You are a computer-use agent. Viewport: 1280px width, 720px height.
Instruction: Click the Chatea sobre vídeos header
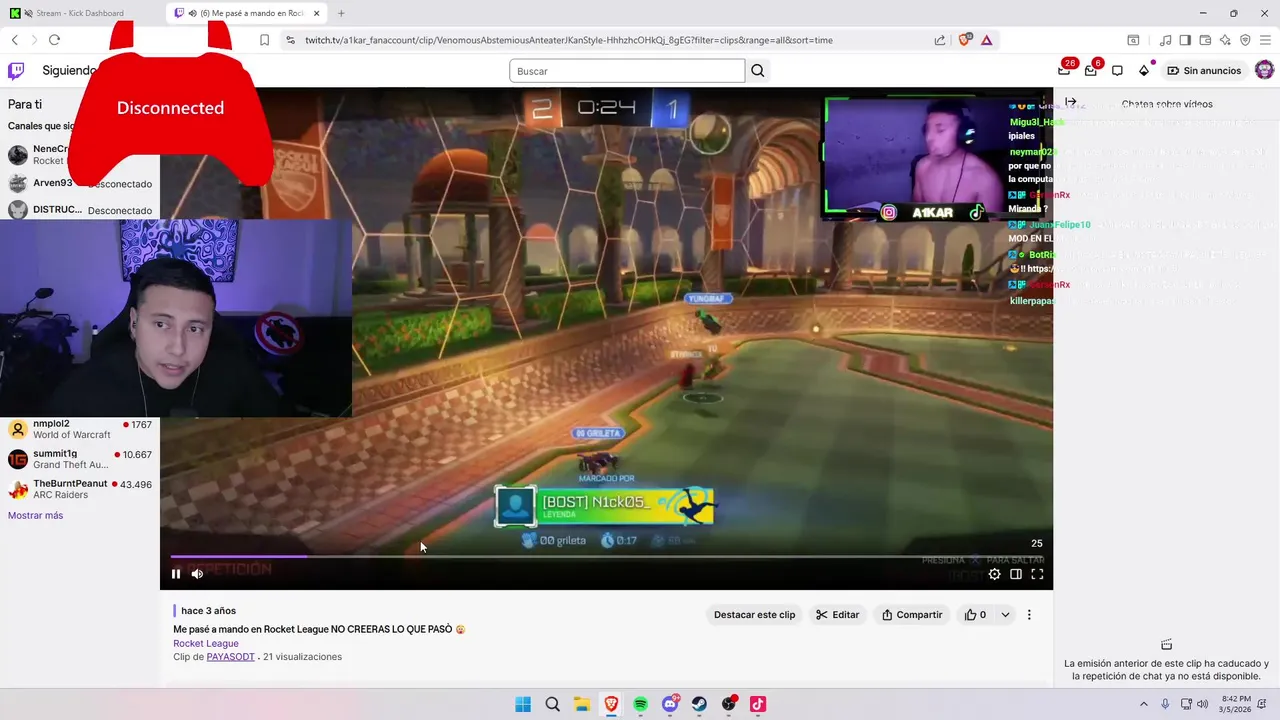1167,104
